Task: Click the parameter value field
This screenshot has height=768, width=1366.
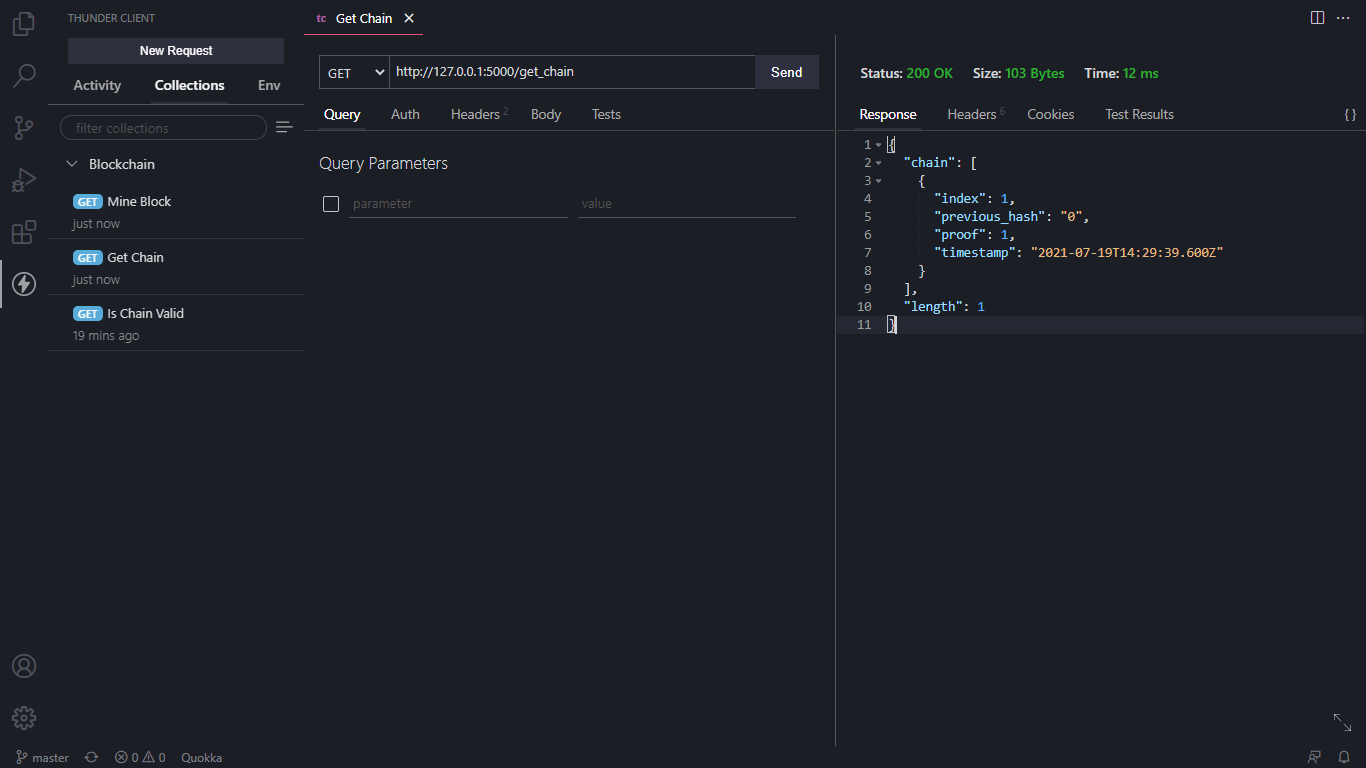Action: click(687, 204)
